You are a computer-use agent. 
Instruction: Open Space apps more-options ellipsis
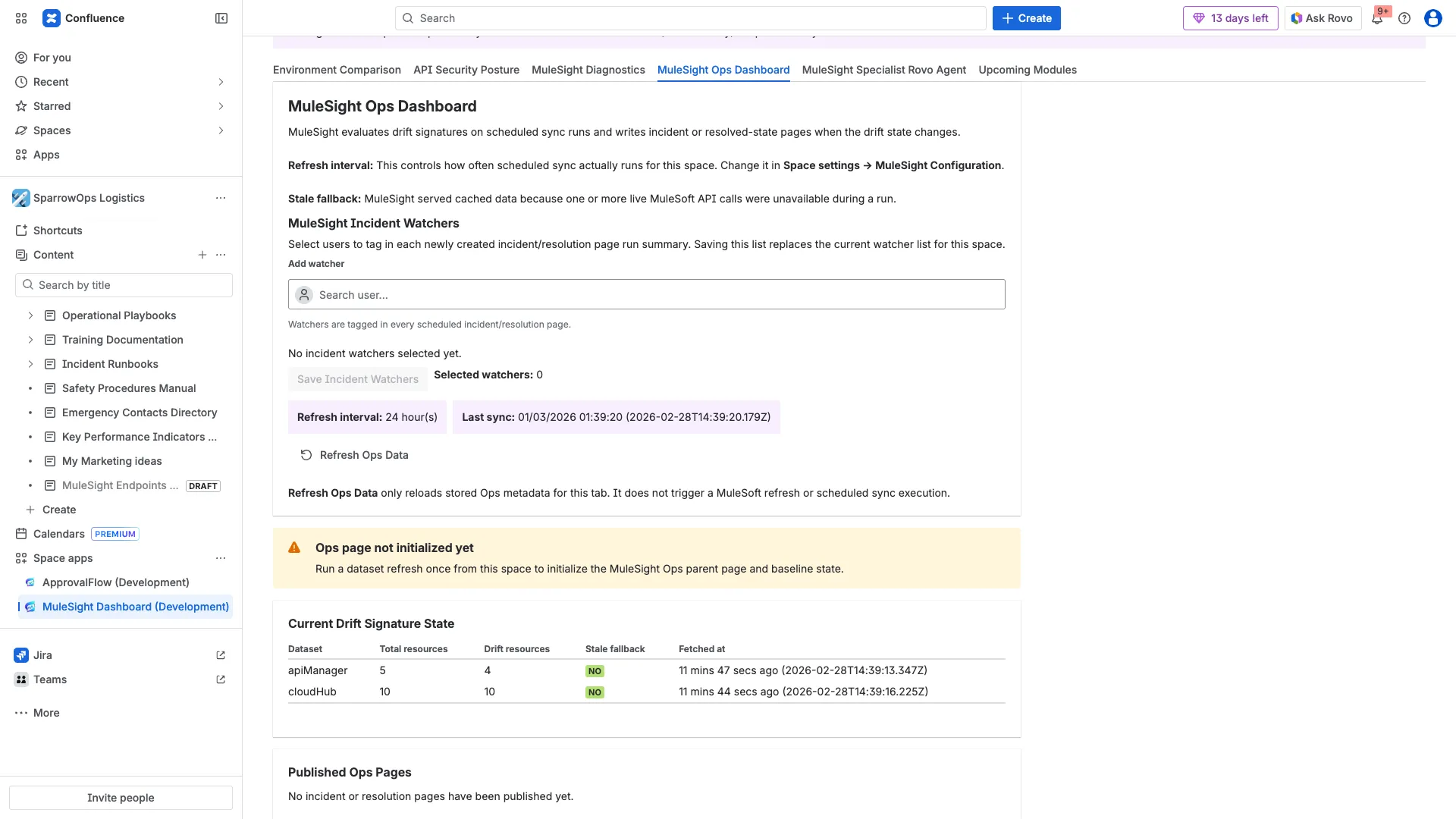(221, 558)
